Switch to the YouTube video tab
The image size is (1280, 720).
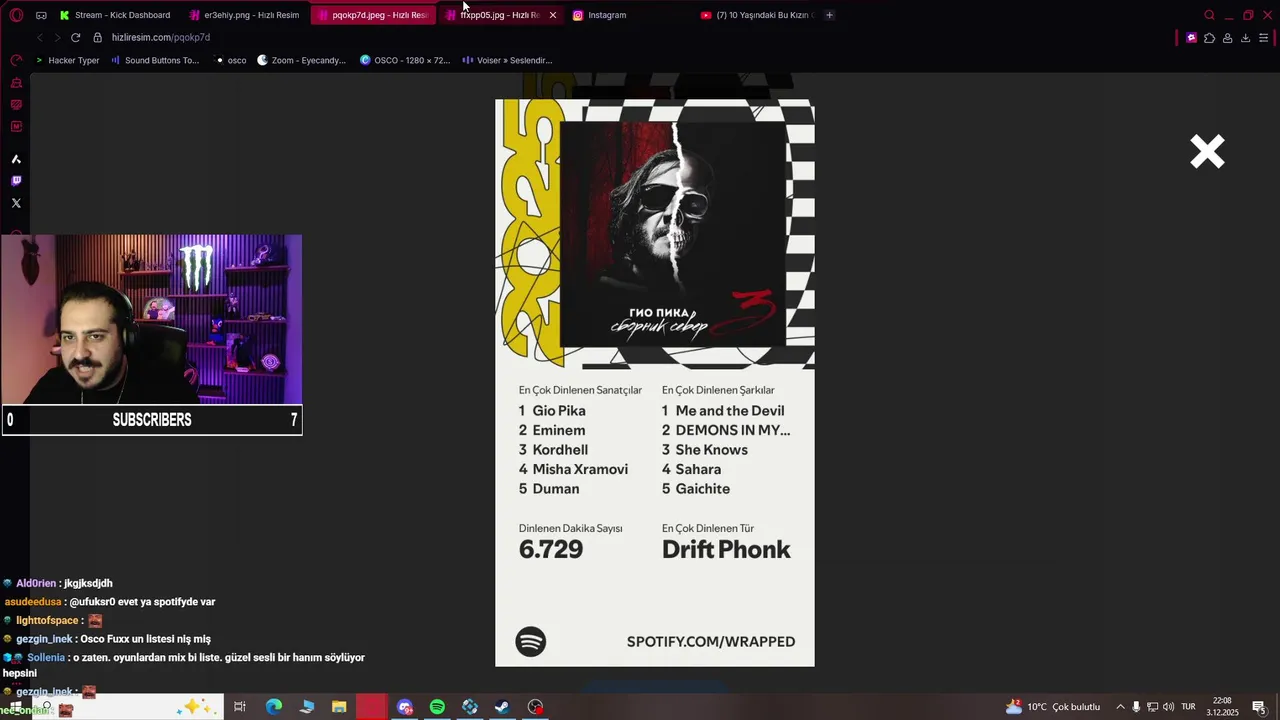coord(758,15)
